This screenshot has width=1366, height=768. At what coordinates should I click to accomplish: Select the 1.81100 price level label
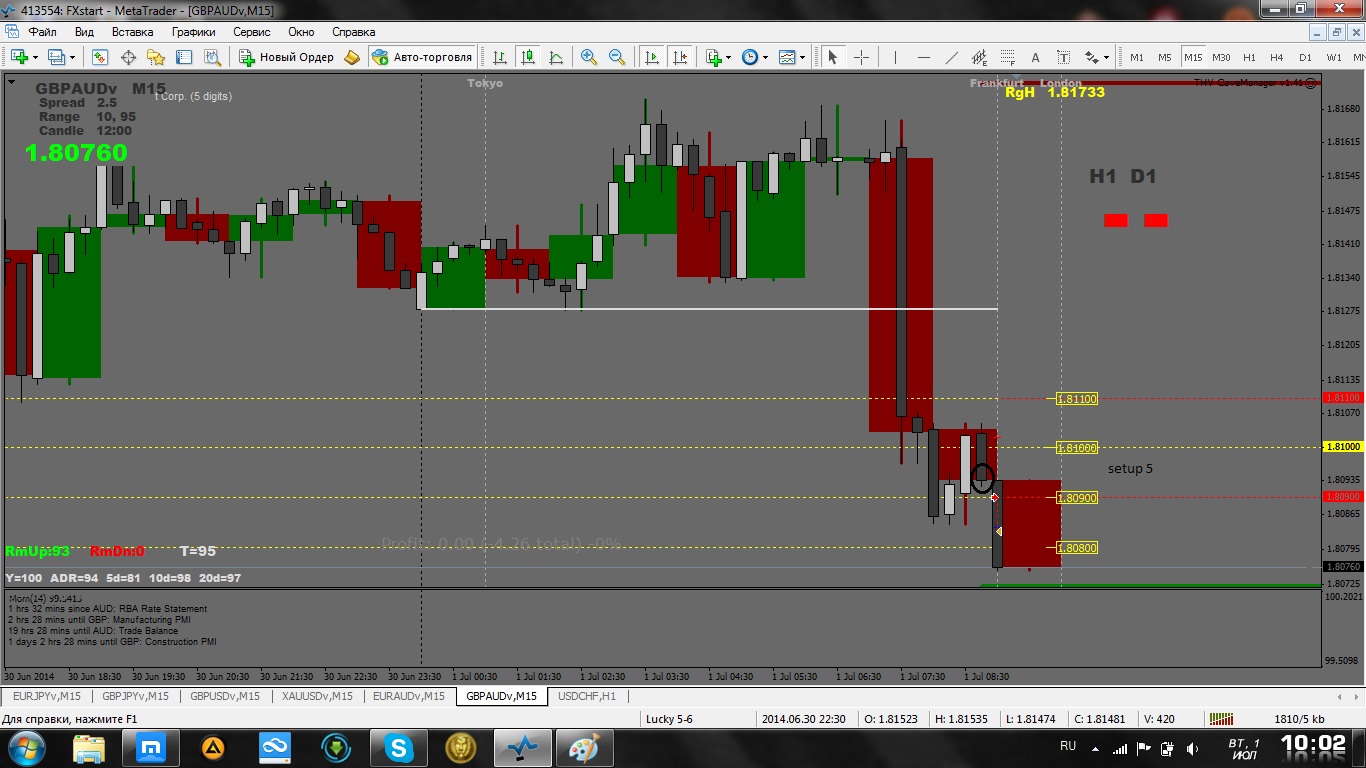click(1077, 399)
